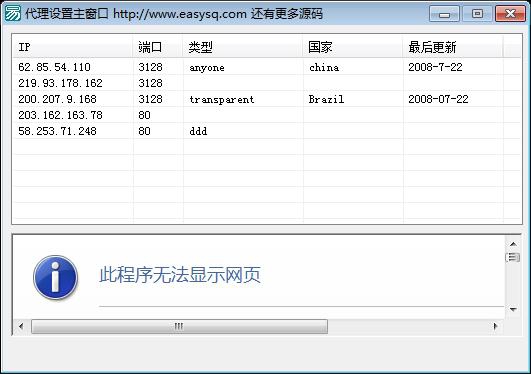The height and width of the screenshot is (374, 531).
Task: Click the app icon in title bar
Action: 13,13
